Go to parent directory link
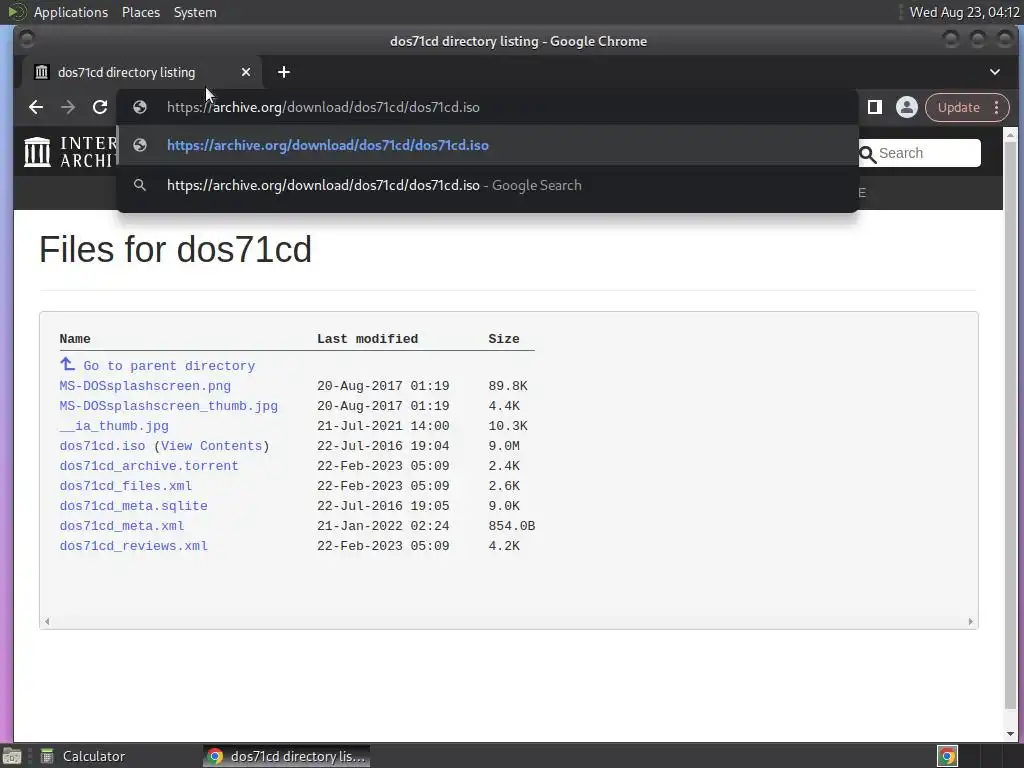The height and width of the screenshot is (768, 1024). 169,366
